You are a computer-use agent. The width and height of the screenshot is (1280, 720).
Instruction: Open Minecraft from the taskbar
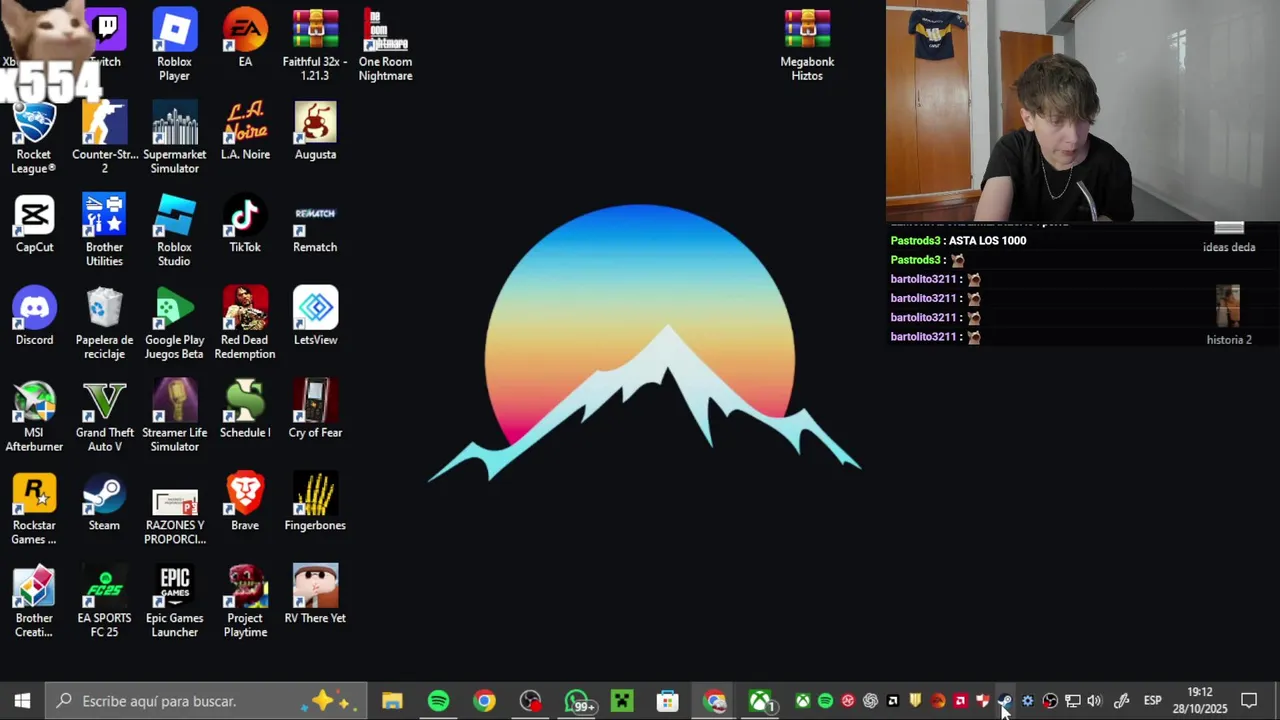(x=622, y=701)
